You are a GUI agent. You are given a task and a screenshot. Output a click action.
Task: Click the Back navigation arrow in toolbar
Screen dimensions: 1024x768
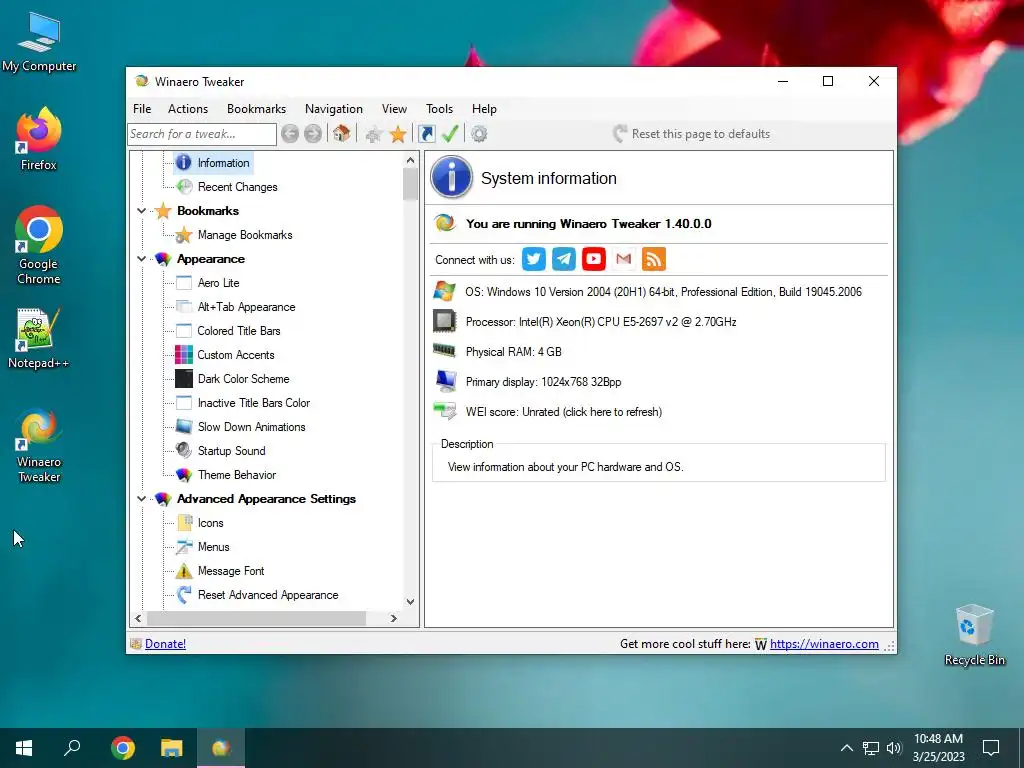coord(290,134)
